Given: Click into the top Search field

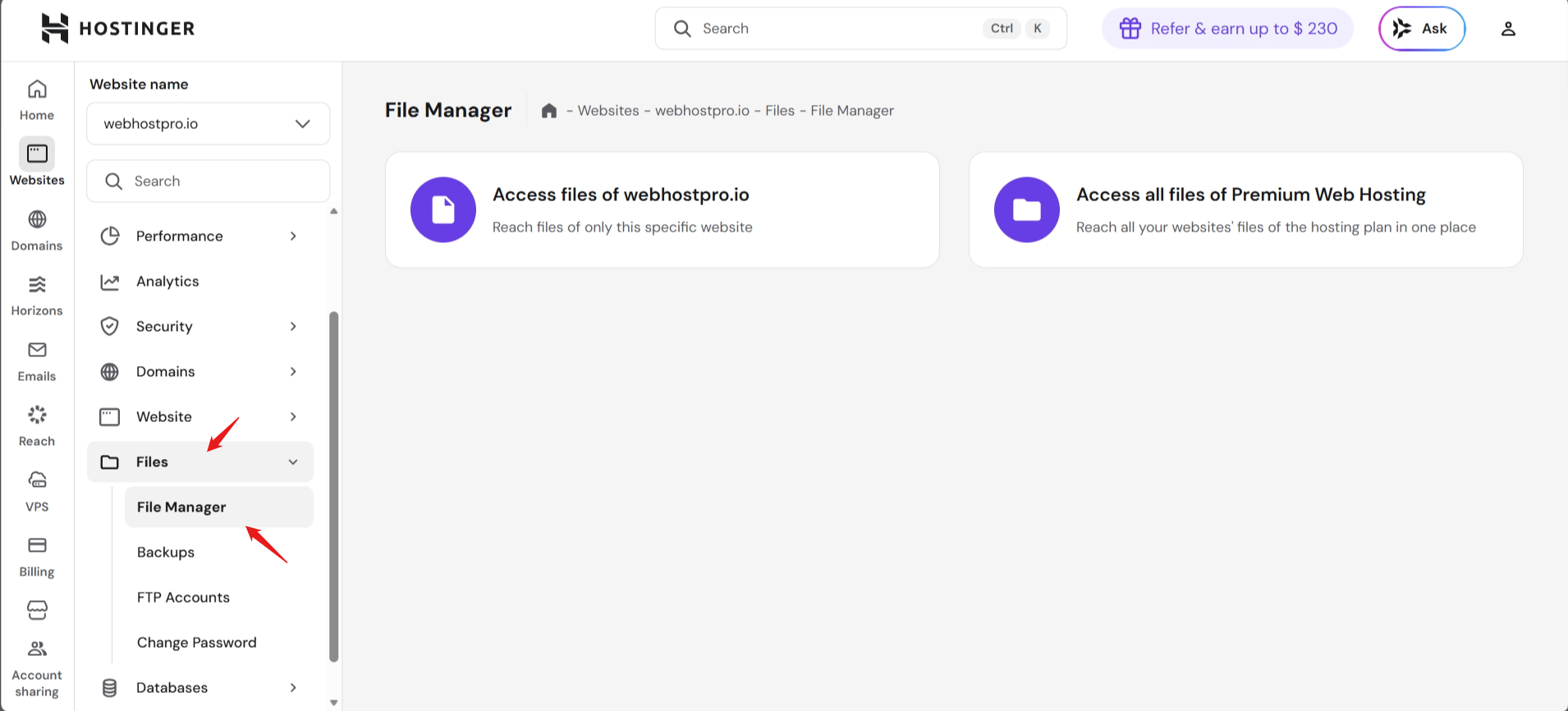Looking at the screenshot, I should tap(861, 29).
